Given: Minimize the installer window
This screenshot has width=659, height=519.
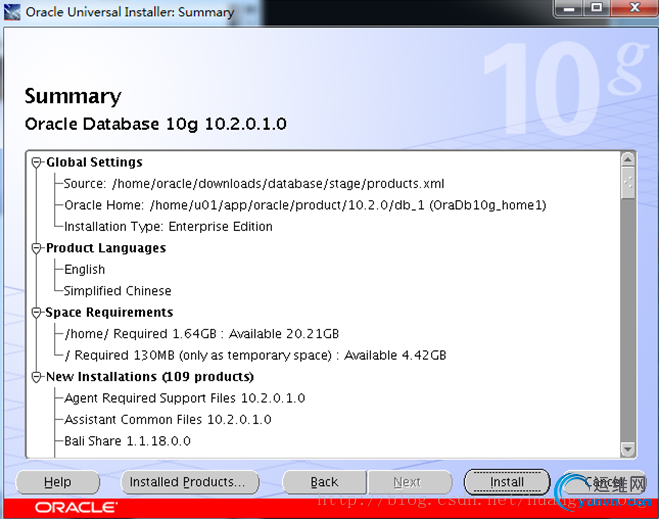Looking at the screenshot, I should pos(569,8).
